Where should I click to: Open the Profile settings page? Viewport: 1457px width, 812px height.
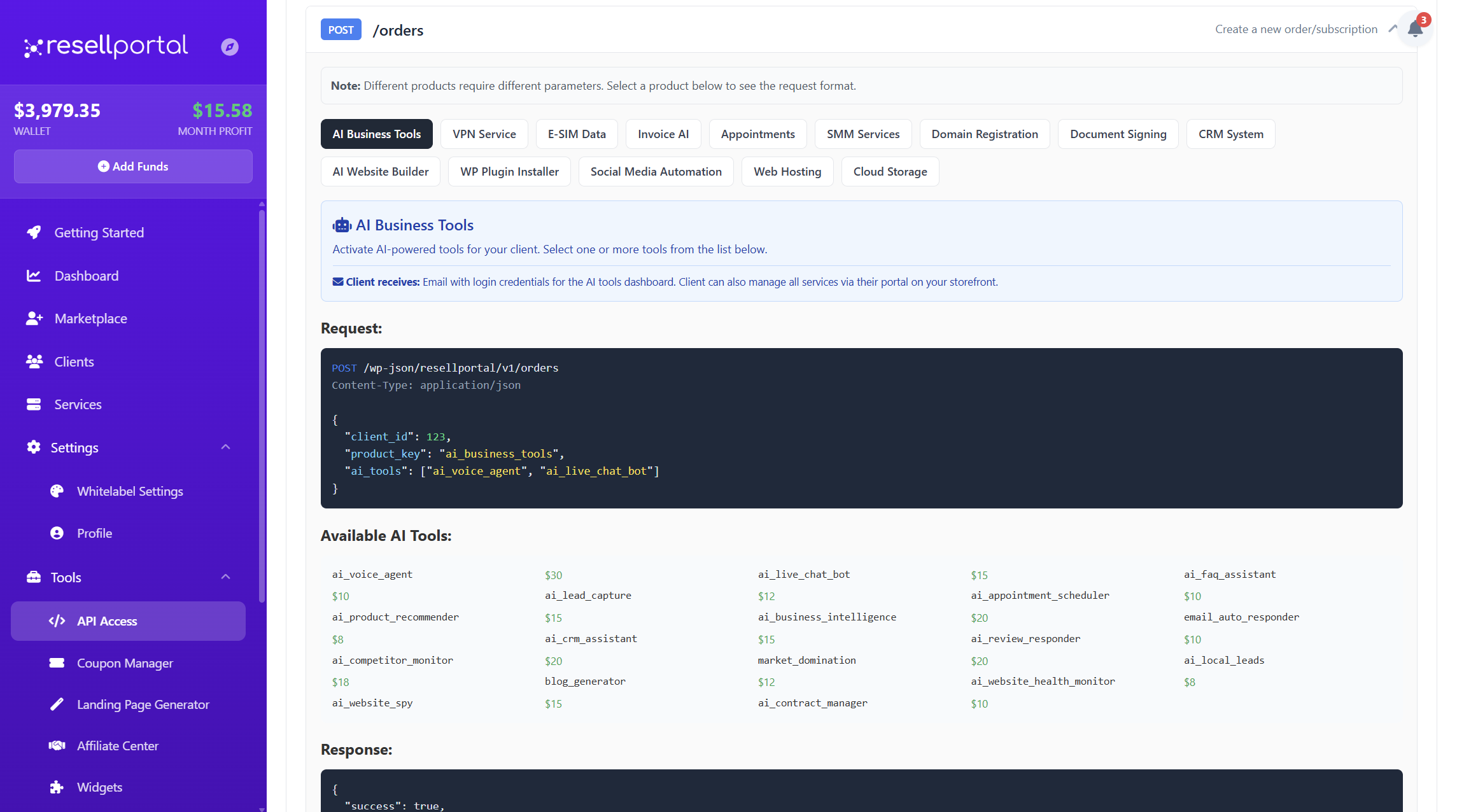pos(94,533)
